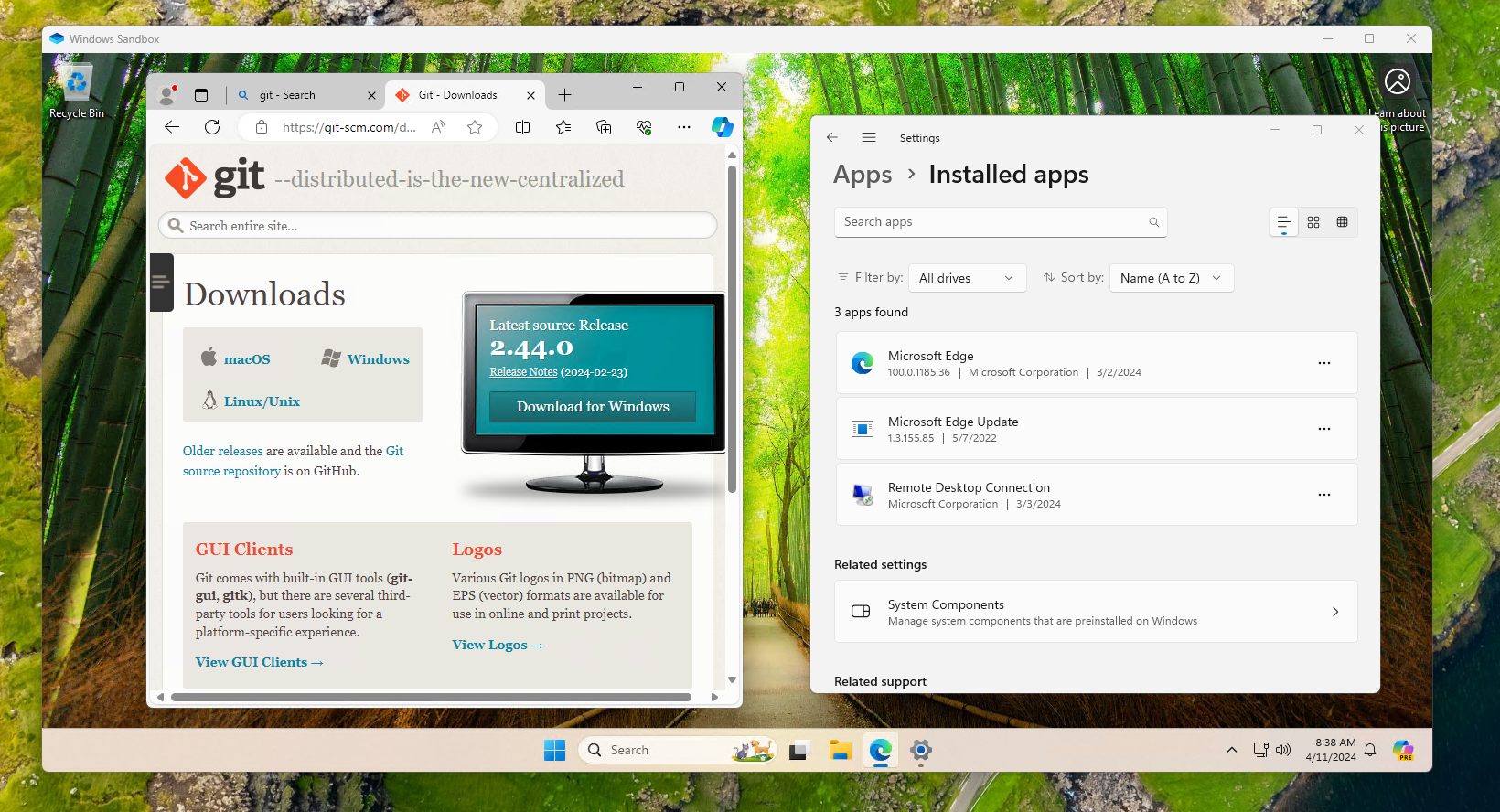Image resolution: width=1500 pixels, height=812 pixels.
Task: Click the Search apps field
Action: (1001, 222)
